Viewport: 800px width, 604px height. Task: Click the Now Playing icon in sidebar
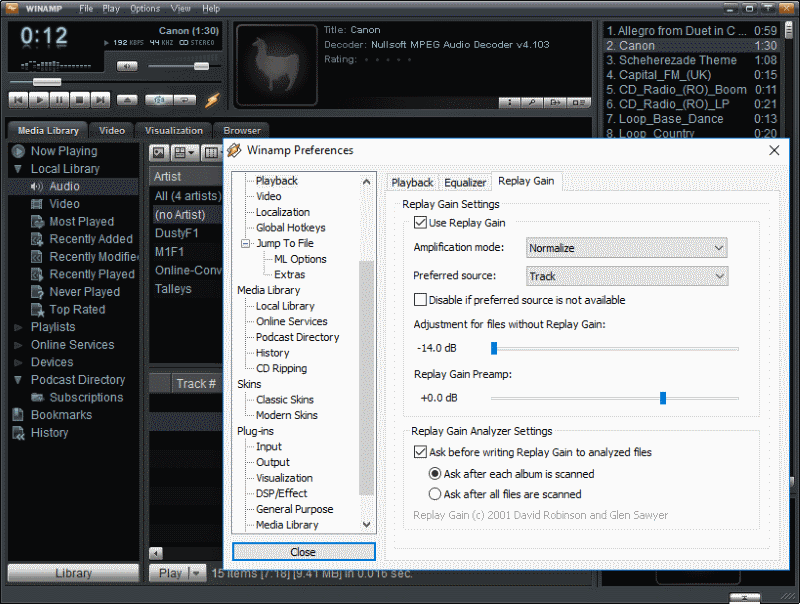click(x=18, y=151)
